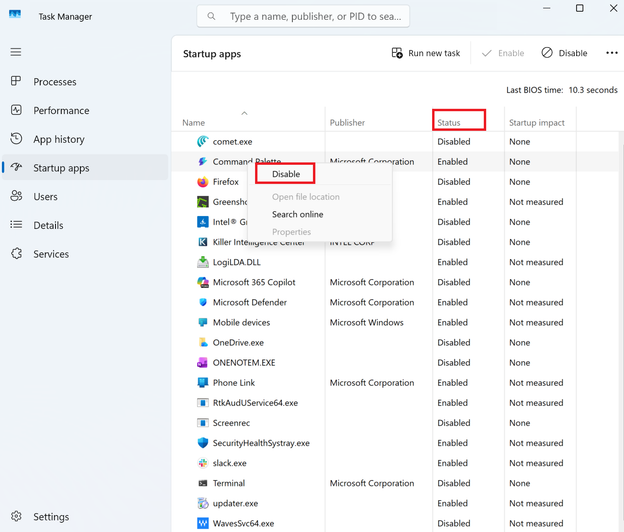Click the Last BIOS time value

coord(593,90)
